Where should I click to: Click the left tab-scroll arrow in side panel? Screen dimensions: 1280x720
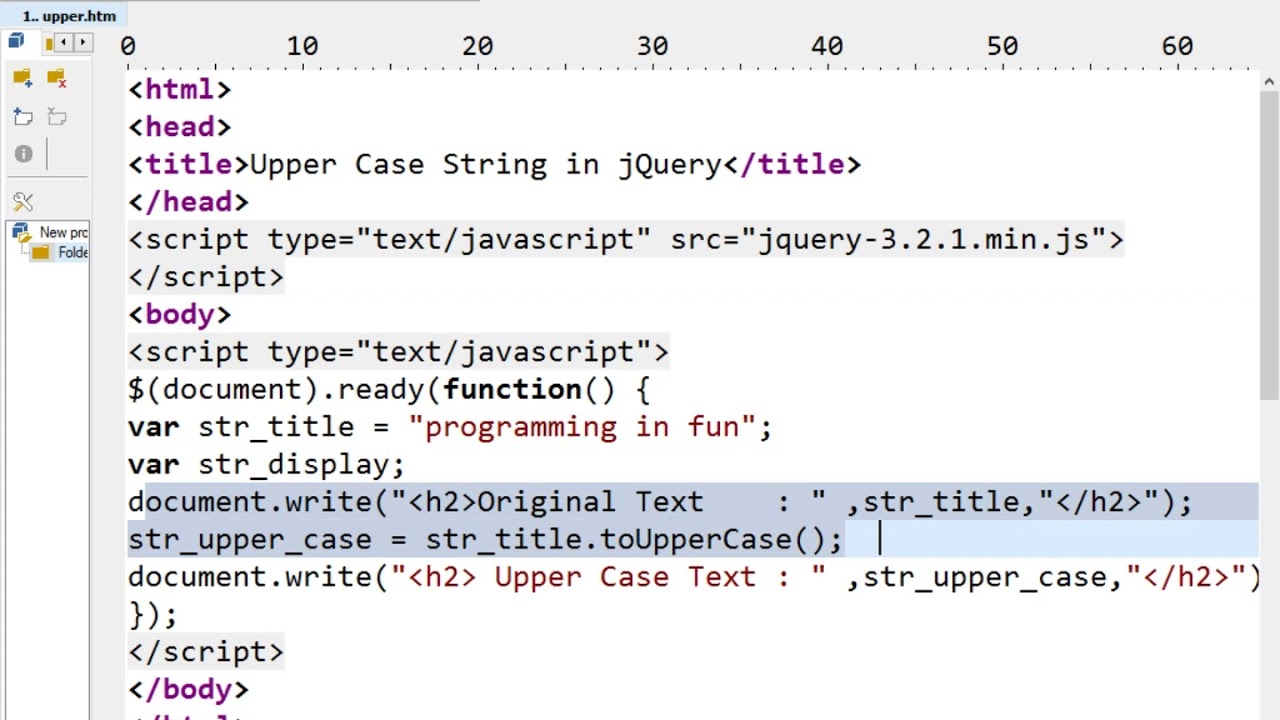[63, 43]
